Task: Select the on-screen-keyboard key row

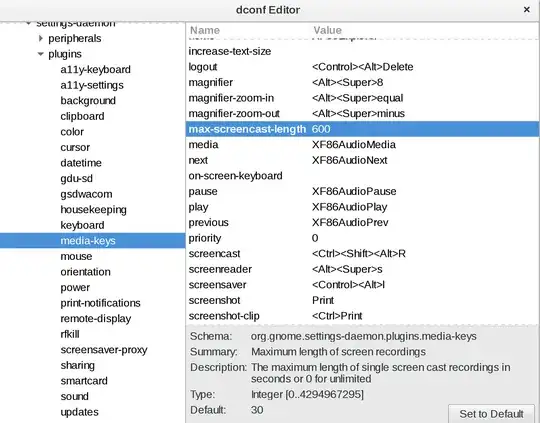Action: point(362,176)
